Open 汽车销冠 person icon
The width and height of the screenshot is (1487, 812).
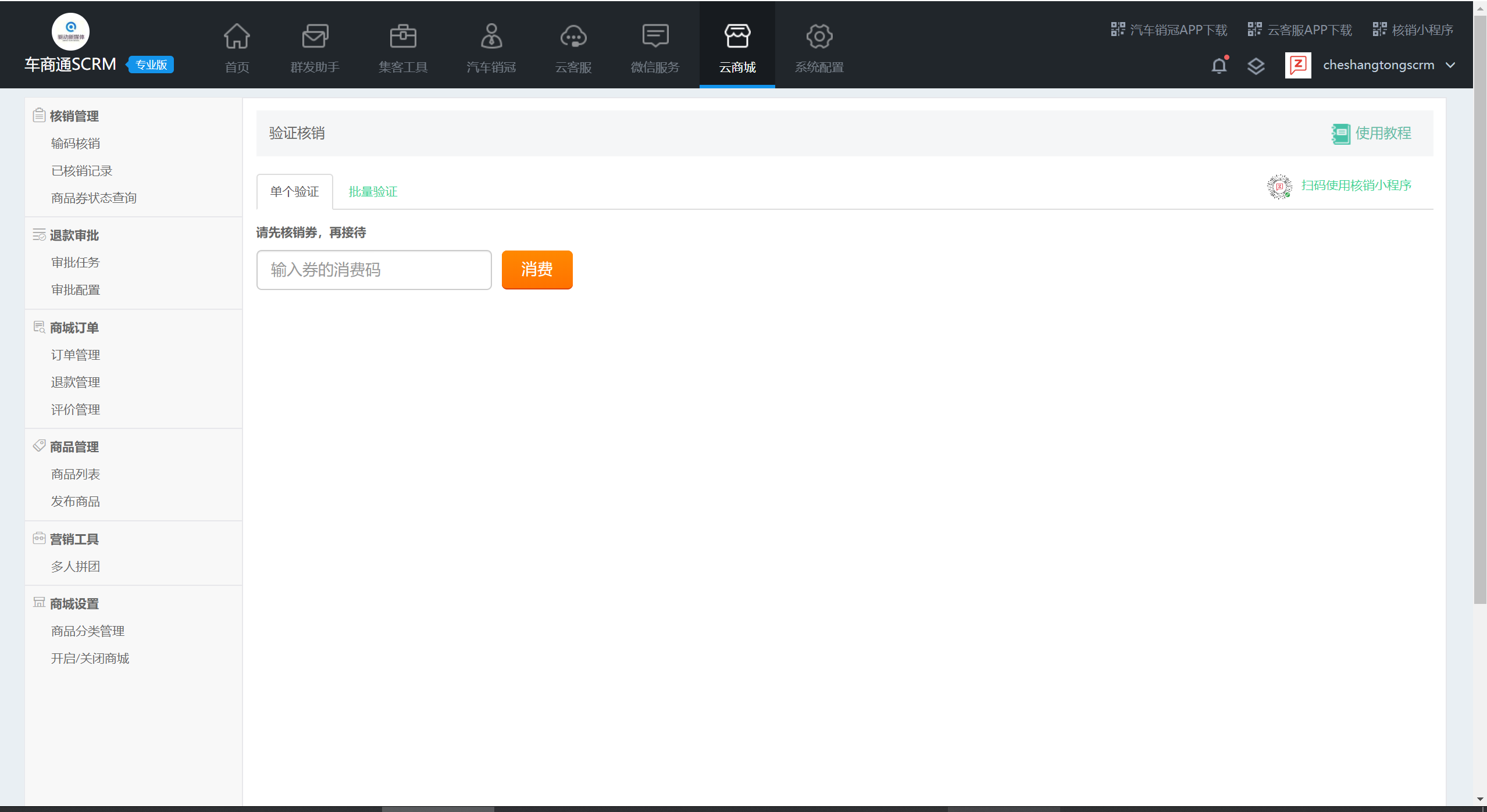pos(491,37)
